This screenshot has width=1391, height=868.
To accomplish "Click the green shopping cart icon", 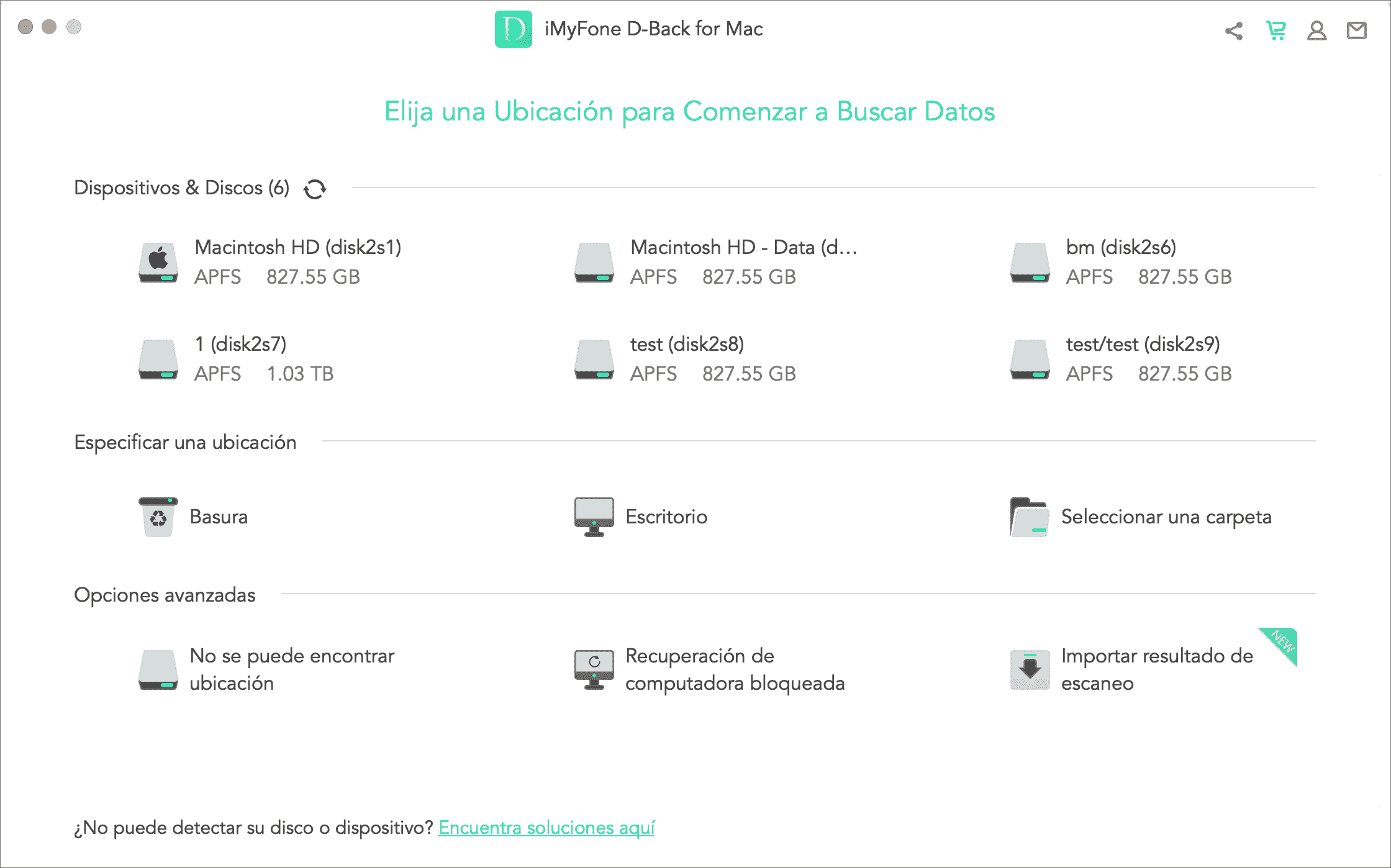I will [x=1275, y=30].
